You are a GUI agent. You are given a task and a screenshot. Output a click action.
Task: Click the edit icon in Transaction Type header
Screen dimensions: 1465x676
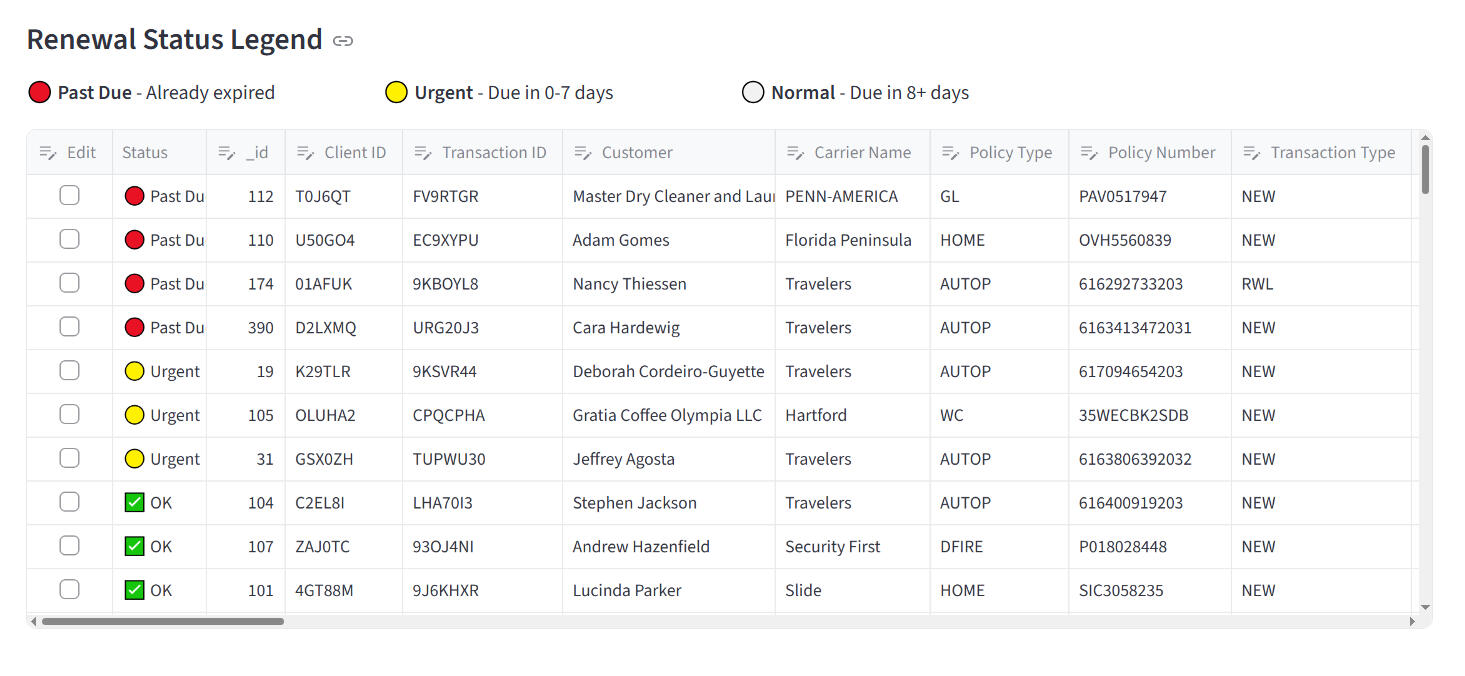(1251, 153)
